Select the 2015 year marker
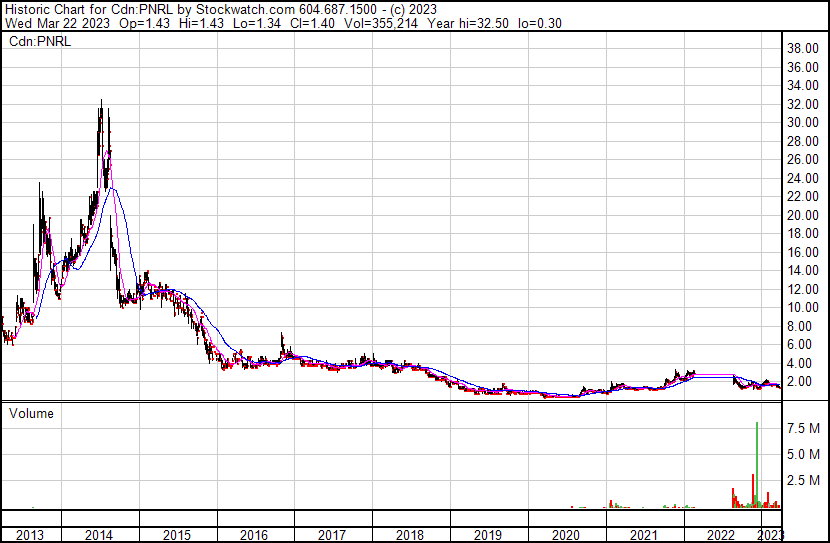Image resolution: width=830 pixels, height=543 pixels. pos(176,535)
